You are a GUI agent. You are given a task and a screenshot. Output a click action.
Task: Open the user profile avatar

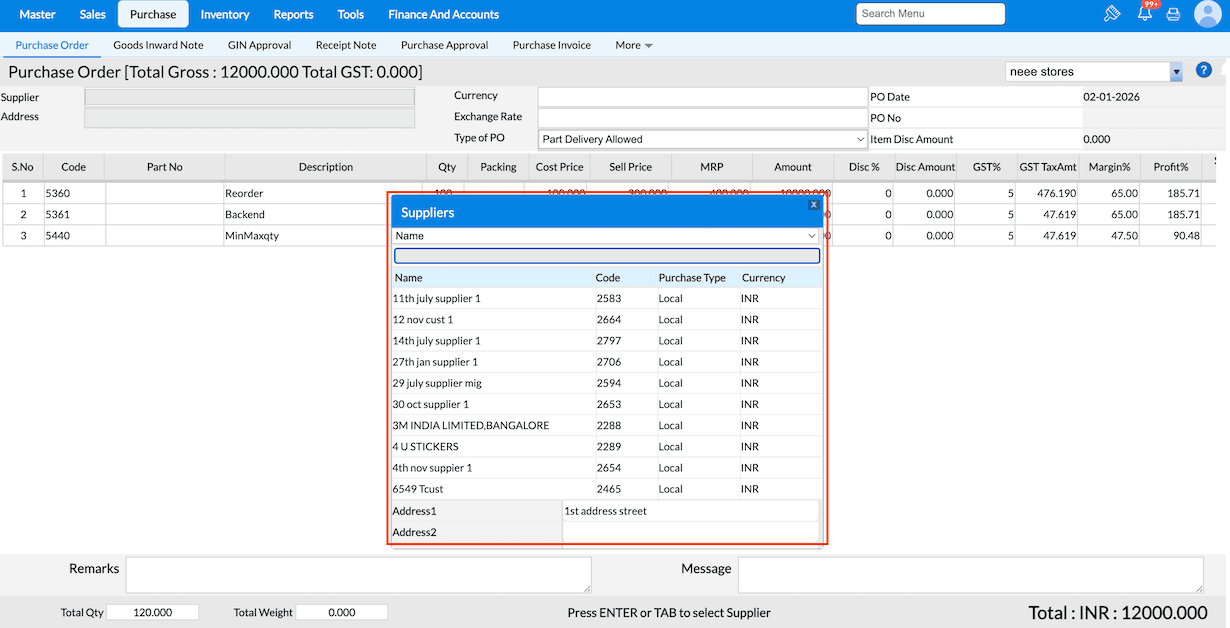click(1208, 14)
